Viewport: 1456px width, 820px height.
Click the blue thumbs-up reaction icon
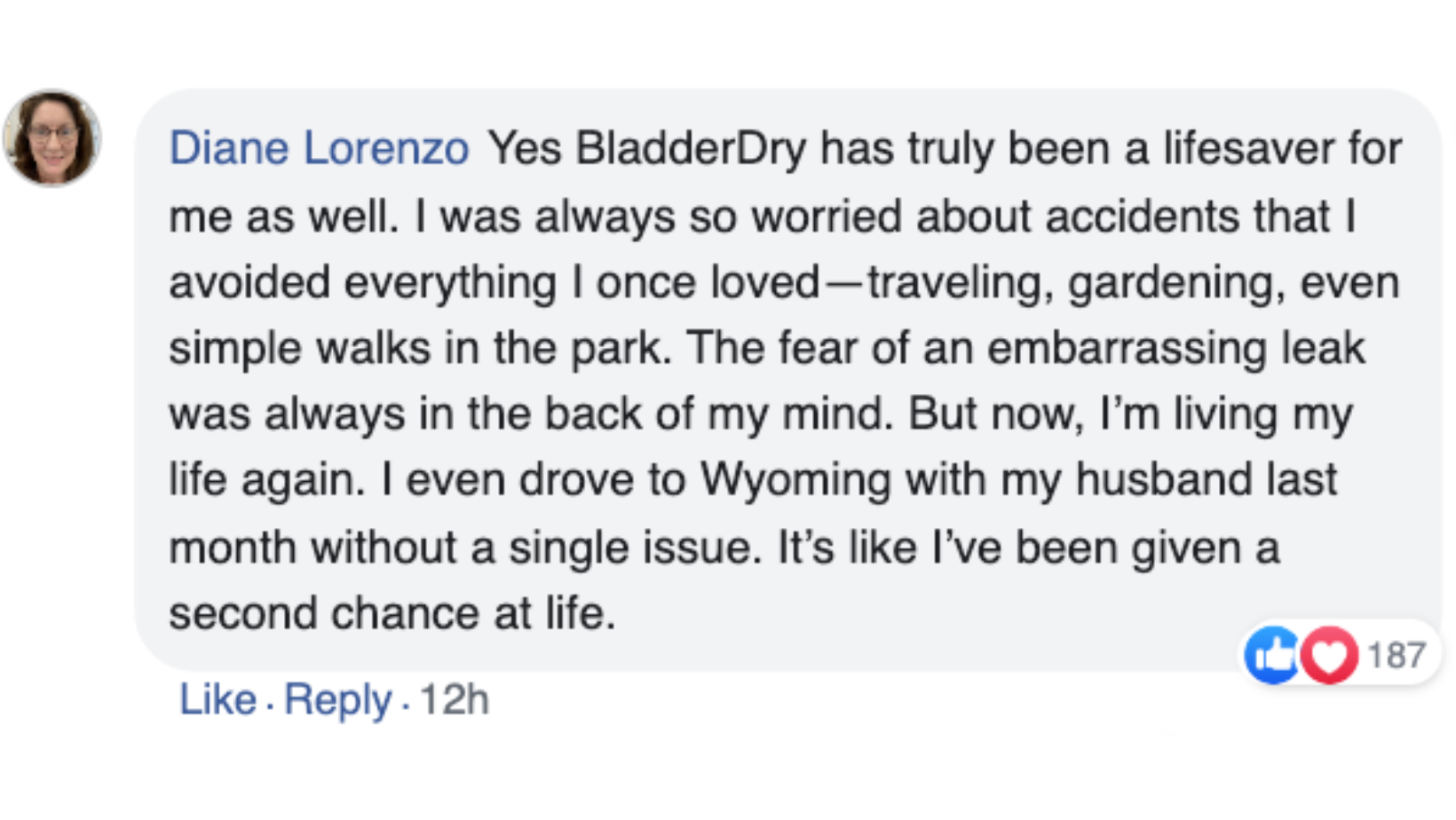[x=1273, y=655]
